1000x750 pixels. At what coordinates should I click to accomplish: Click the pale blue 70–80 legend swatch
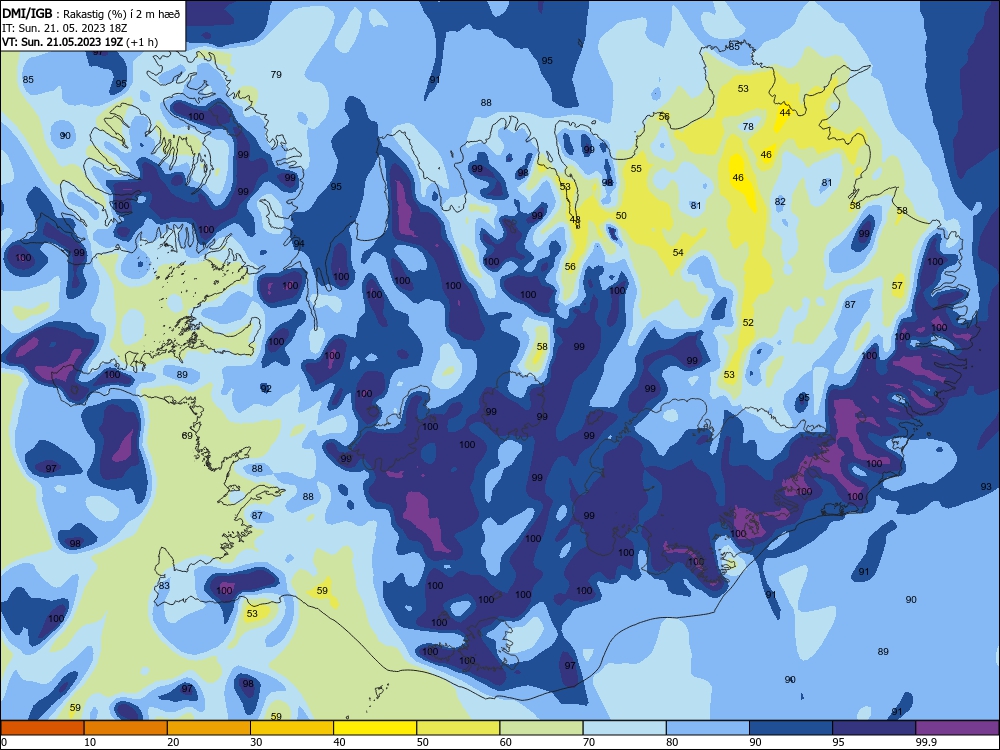click(x=624, y=728)
